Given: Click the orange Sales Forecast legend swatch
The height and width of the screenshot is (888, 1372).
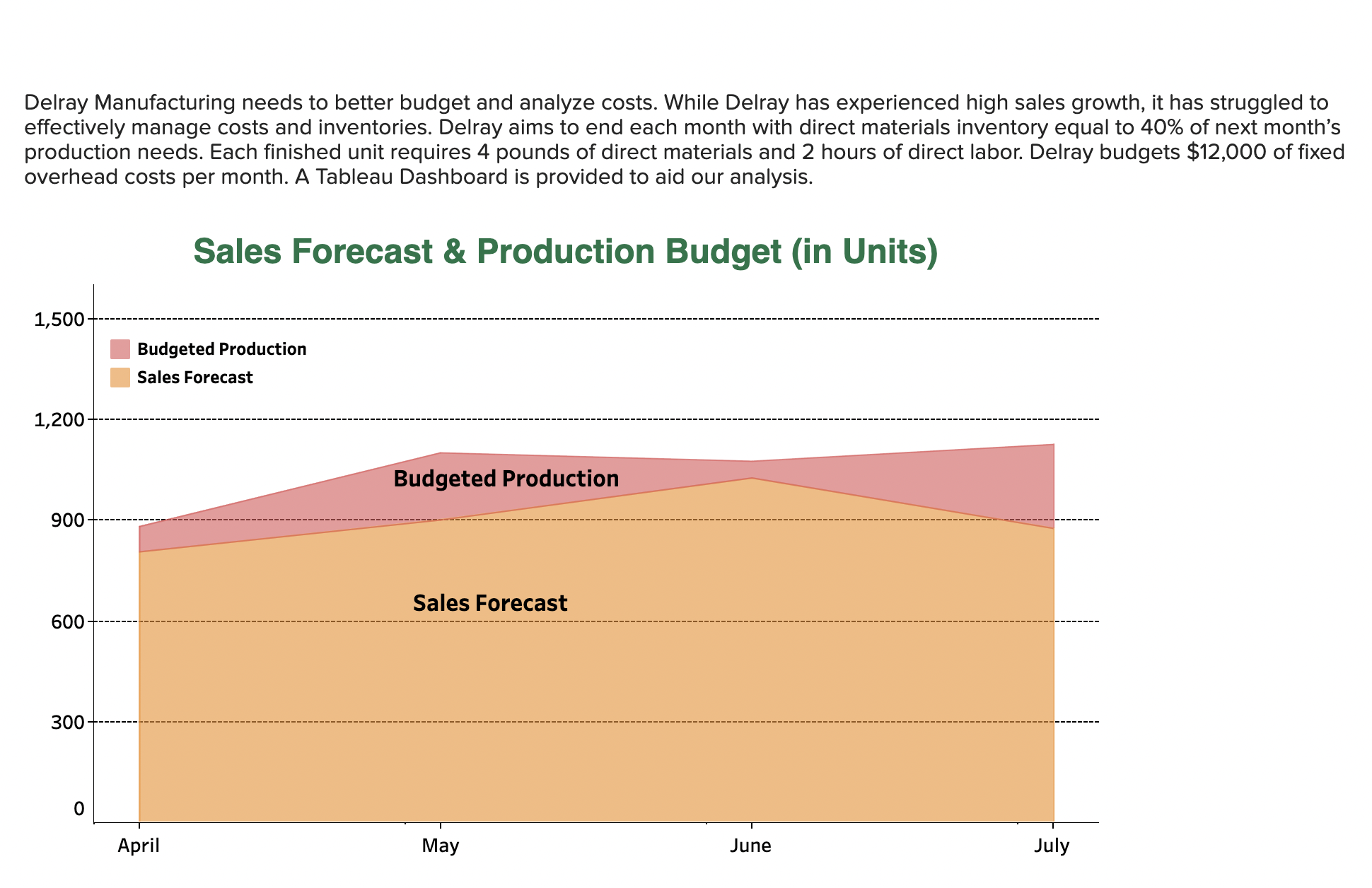Looking at the screenshot, I should point(119,378).
